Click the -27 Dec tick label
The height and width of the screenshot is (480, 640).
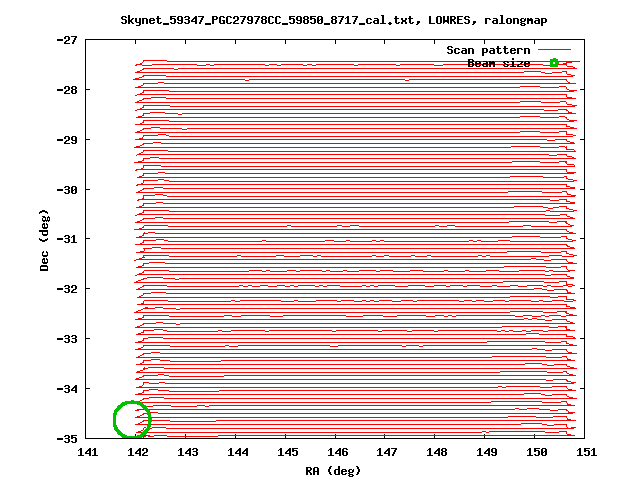pyautogui.click(x=67, y=40)
